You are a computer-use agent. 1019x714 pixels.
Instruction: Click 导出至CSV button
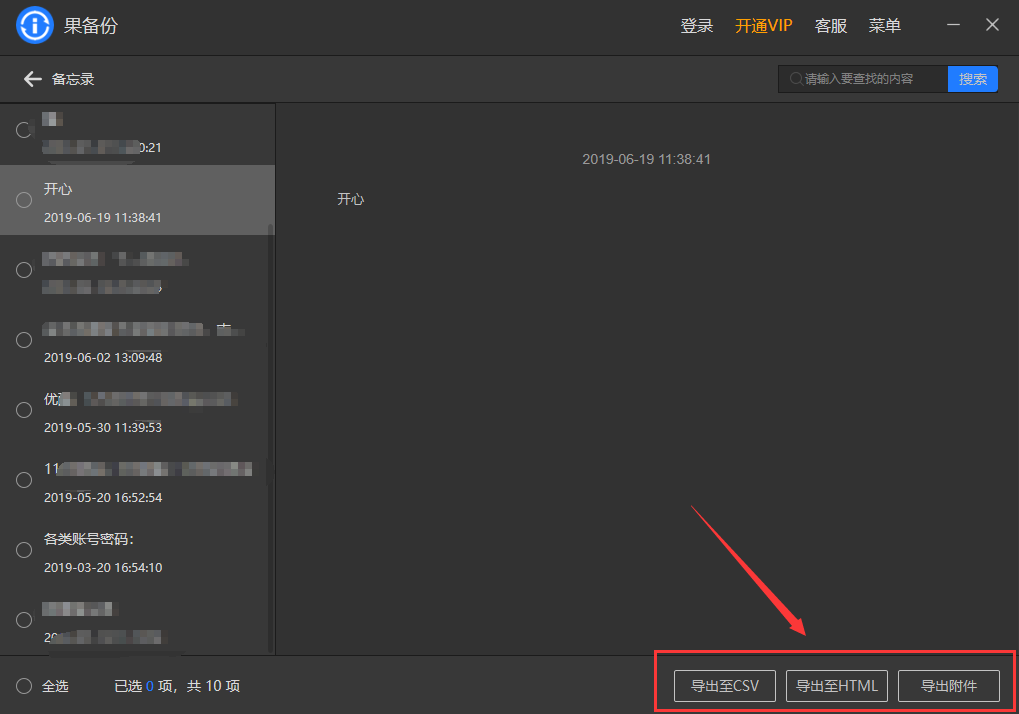[725, 686]
